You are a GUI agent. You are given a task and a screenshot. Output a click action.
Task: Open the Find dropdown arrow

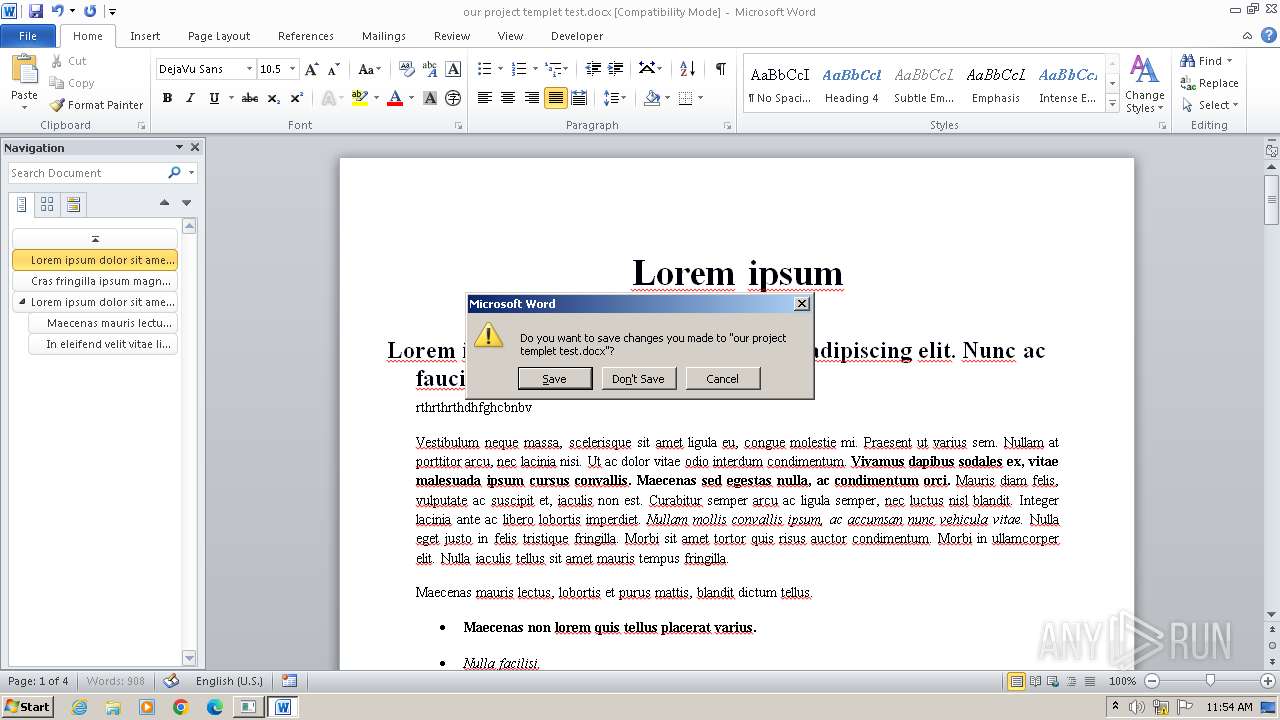point(1229,61)
